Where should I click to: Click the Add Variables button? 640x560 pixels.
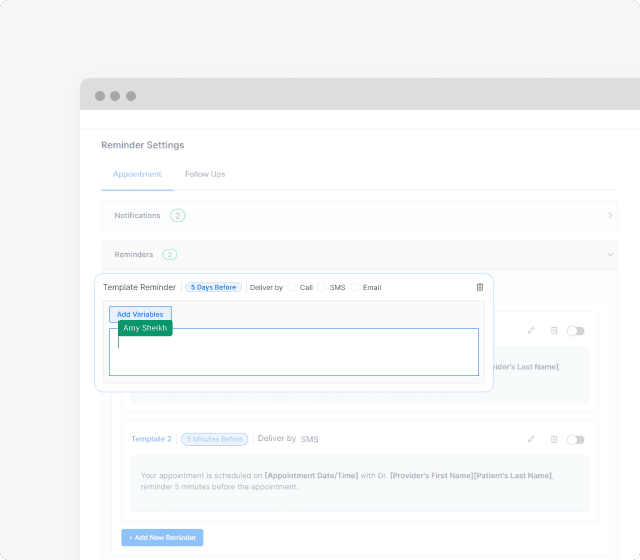(x=140, y=314)
